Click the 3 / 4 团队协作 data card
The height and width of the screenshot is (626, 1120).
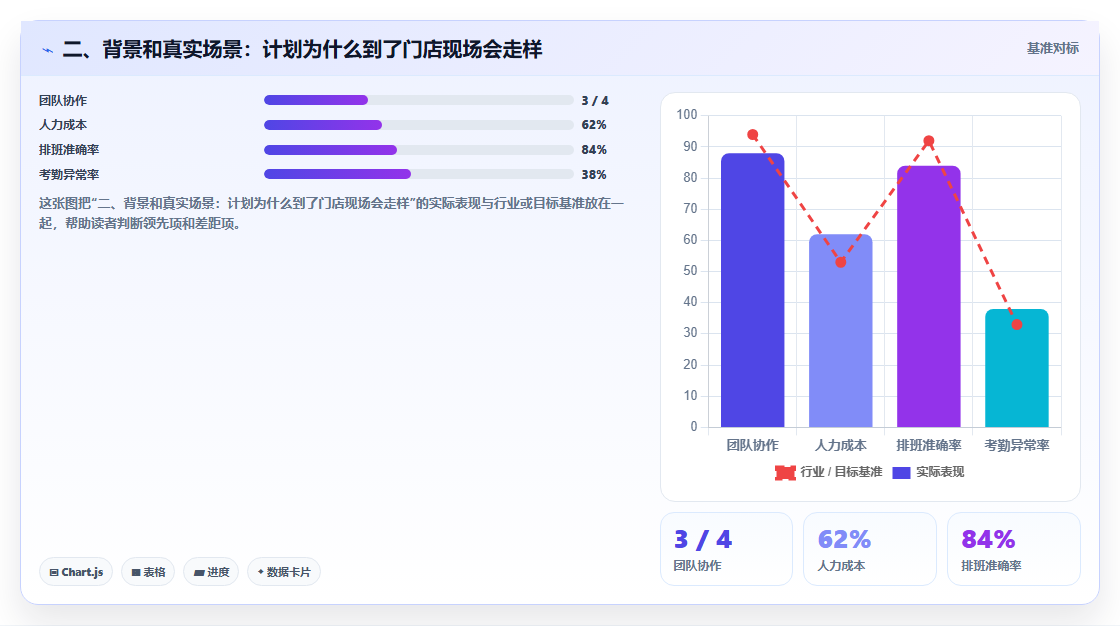(726, 549)
